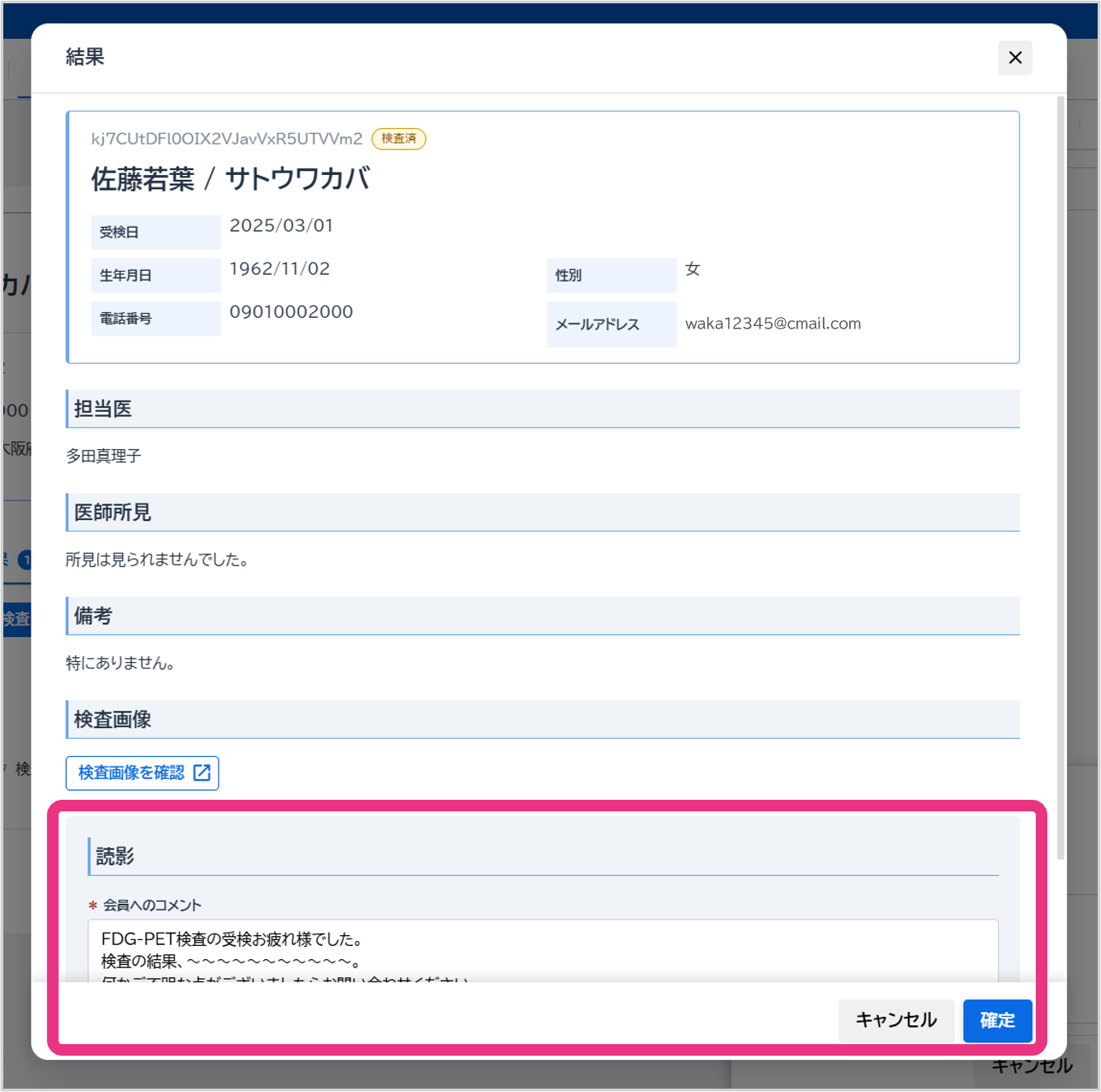Click the 生年月日 value 1962/11/02
1101x1092 pixels.
click(x=280, y=269)
